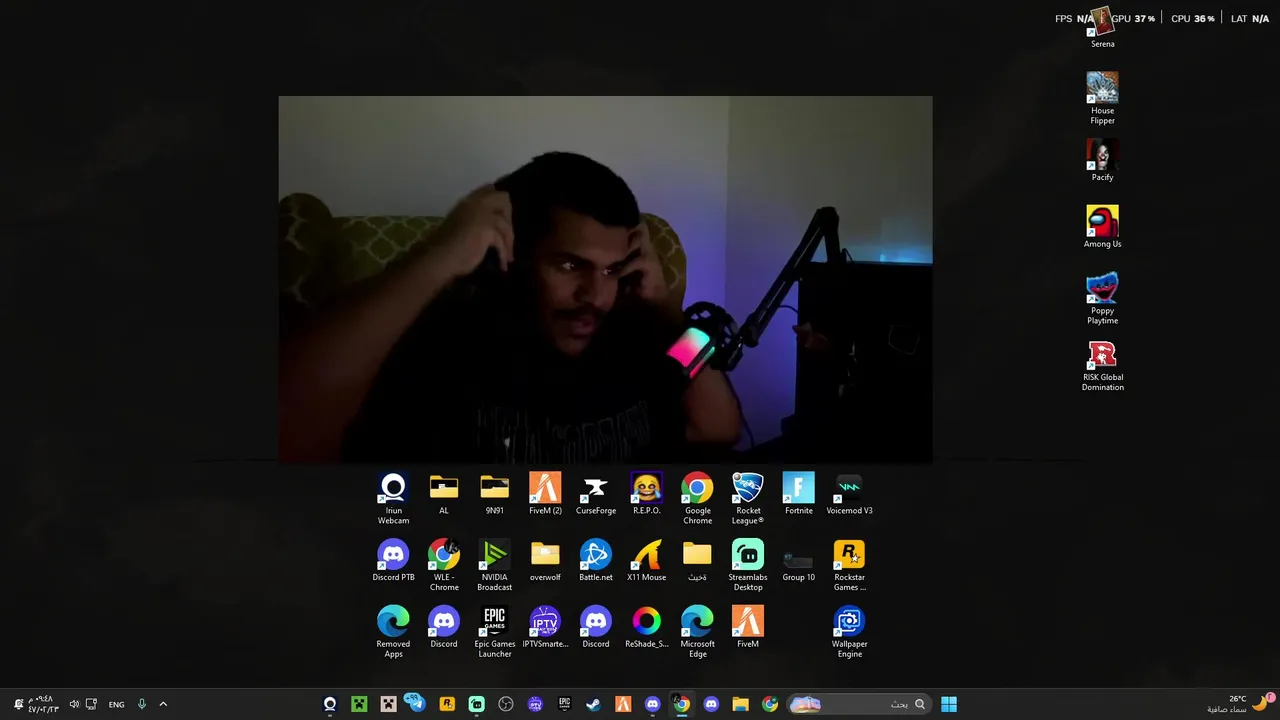Select the Serena desktop shortcut
This screenshot has width=1280, height=720.
pos(1102,28)
